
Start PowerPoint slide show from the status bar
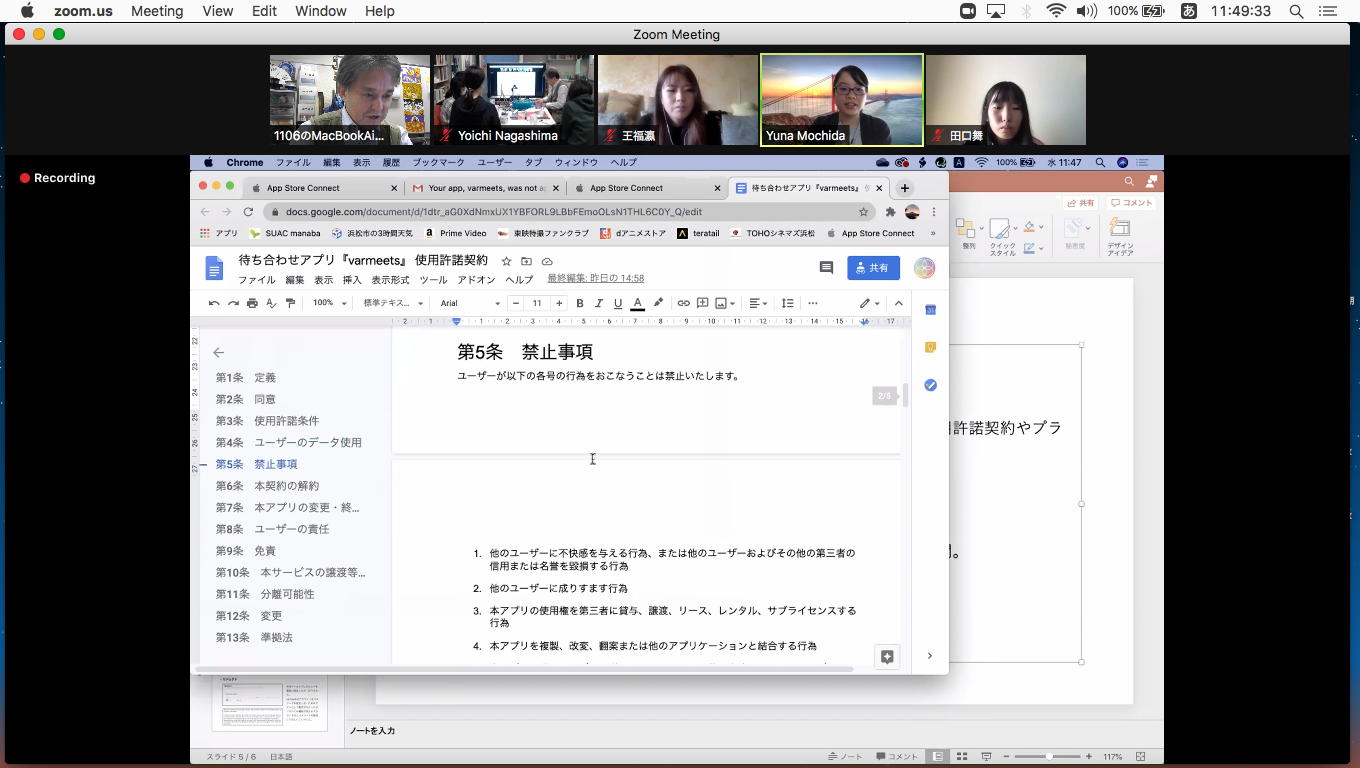point(986,757)
